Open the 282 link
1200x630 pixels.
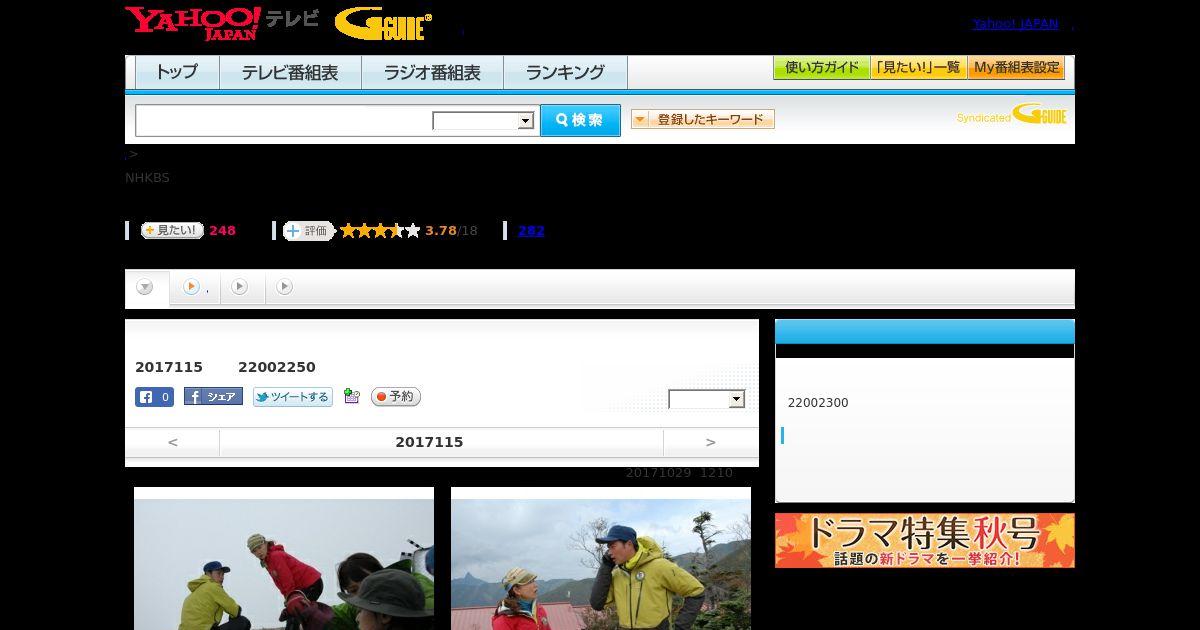[x=531, y=230]
